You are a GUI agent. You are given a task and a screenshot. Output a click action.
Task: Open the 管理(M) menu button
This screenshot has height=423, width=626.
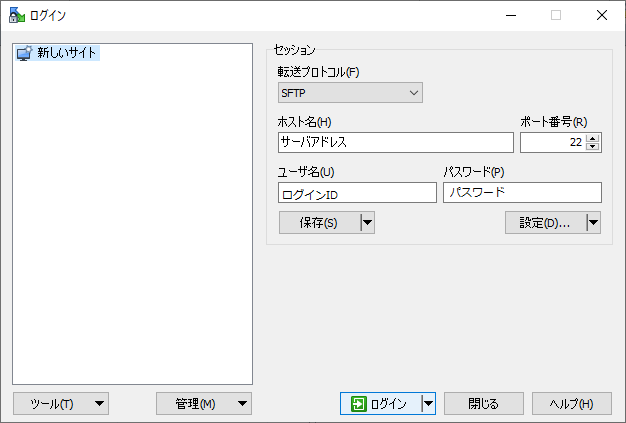pyautogui.click(x=204, y=403)
